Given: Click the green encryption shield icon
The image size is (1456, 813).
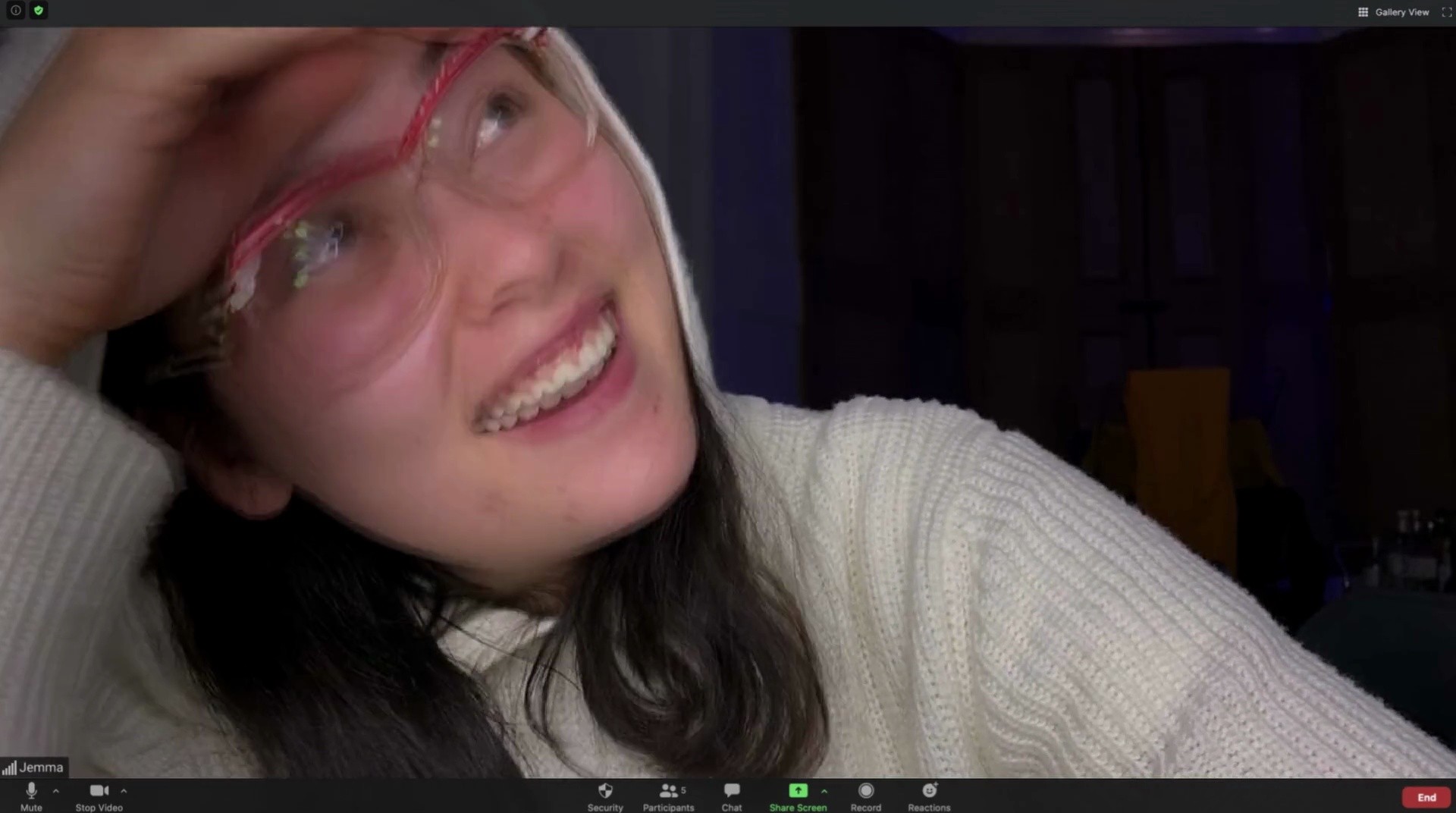Looking at the screenshot, I should (39, 11).
